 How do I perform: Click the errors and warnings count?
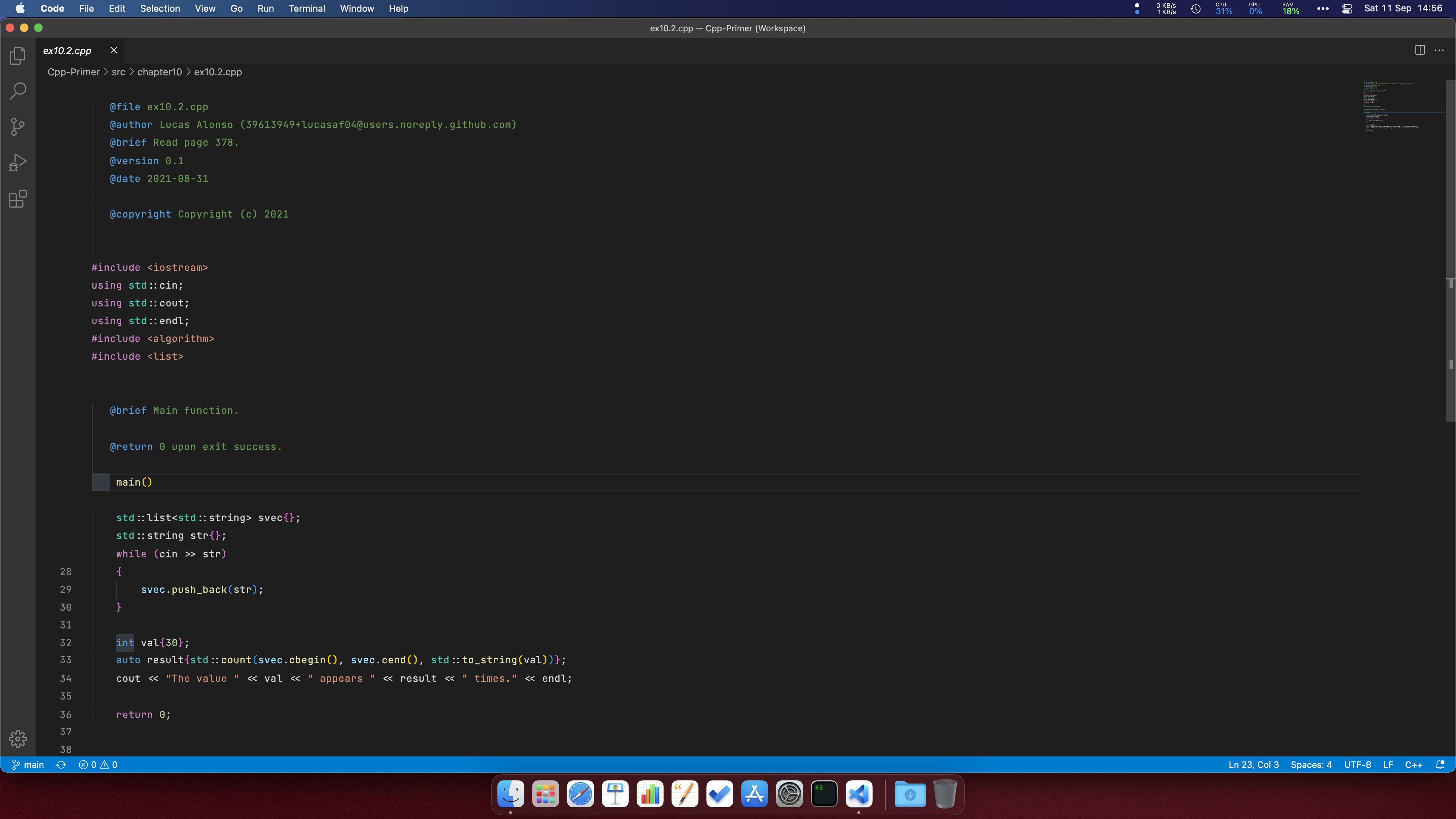pyautogui.click(x=98, y=765)
